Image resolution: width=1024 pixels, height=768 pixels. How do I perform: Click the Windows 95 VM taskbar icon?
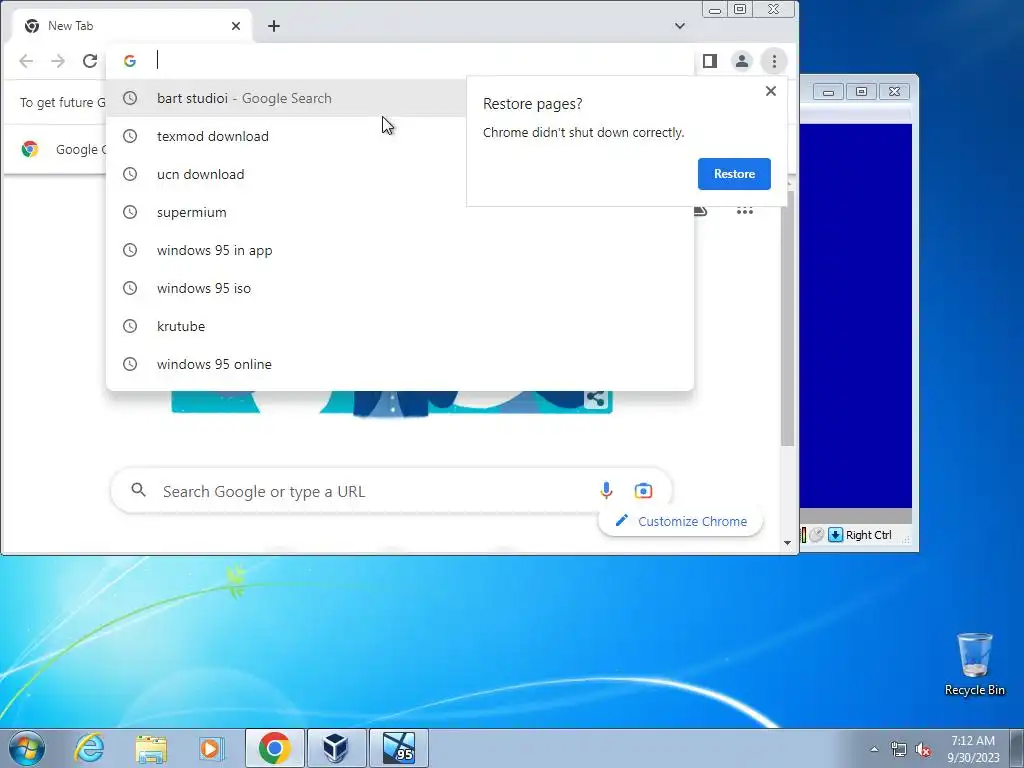[398, 748]
